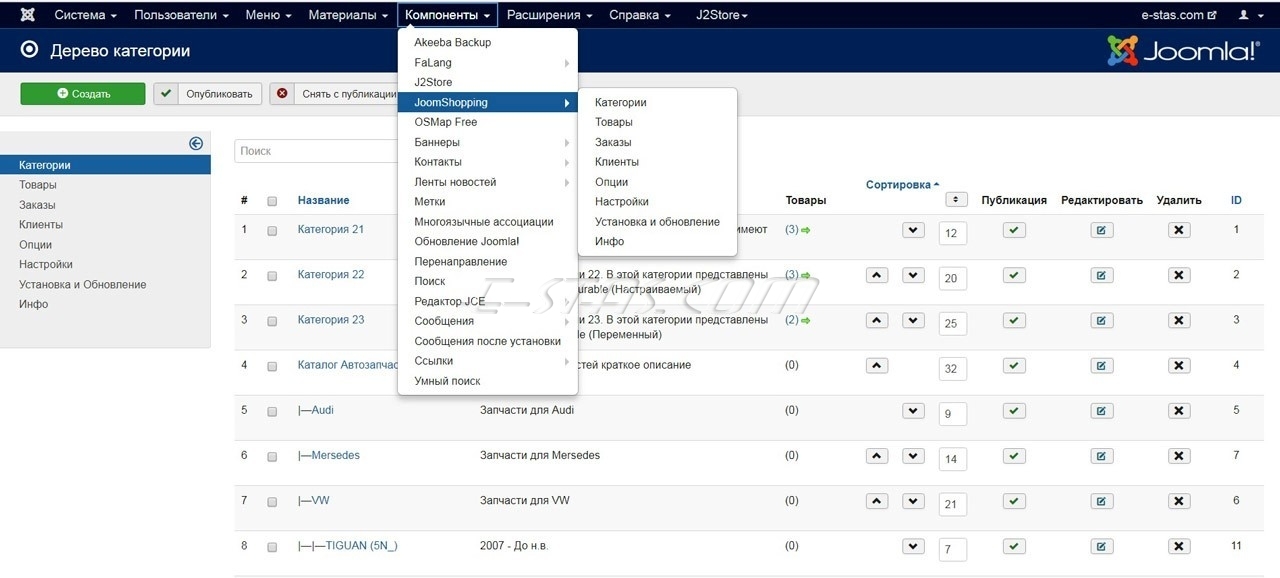
Task: Click the Поиск search input field
Action: 318,151
